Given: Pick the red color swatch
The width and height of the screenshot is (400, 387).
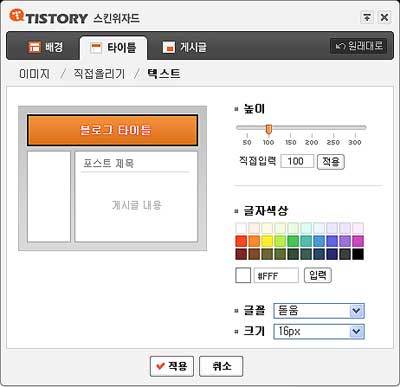Looking at the screenshot, I should (241, 241).
